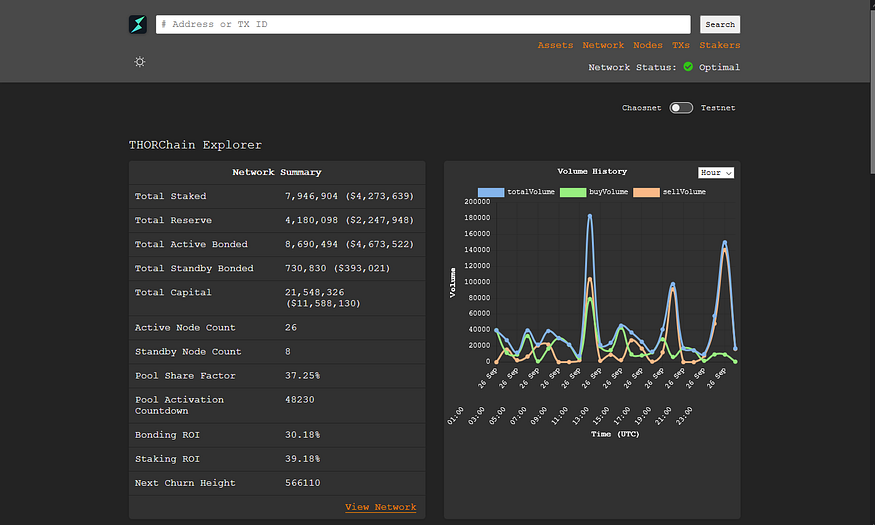
Task: Open the Assets page
Action: 555,45
